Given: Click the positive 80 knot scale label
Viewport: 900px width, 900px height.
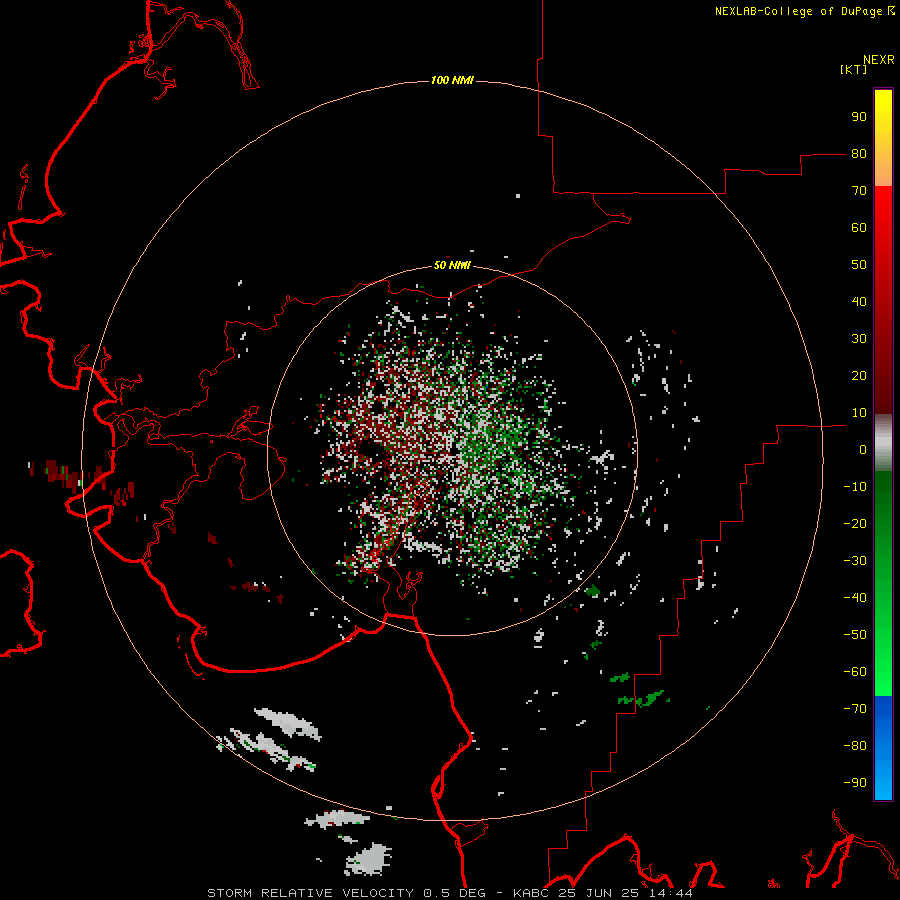Looking at the screenshot, I should (x=859, y=154).
